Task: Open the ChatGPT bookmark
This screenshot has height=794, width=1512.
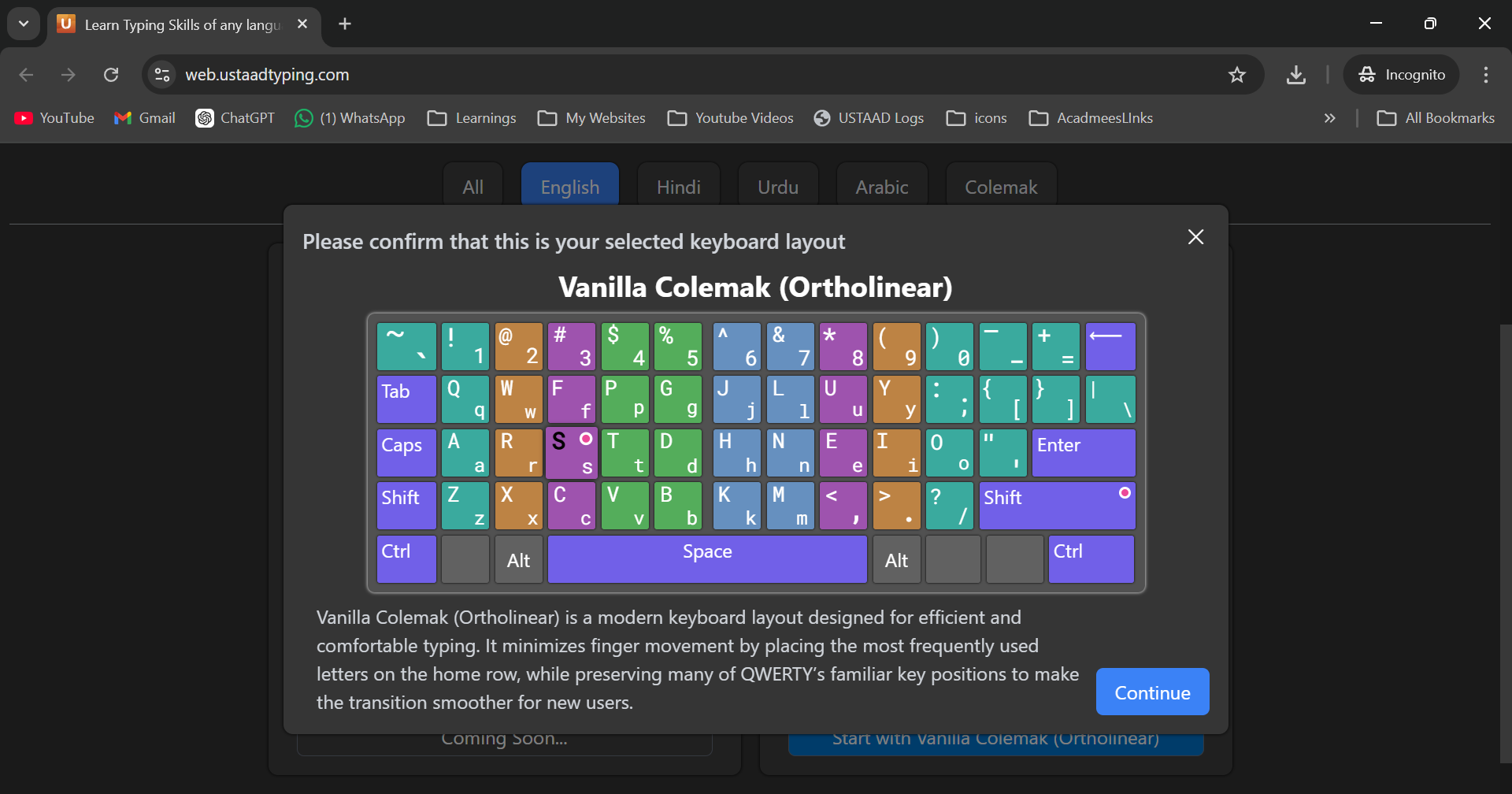Action: click(235, 118)
